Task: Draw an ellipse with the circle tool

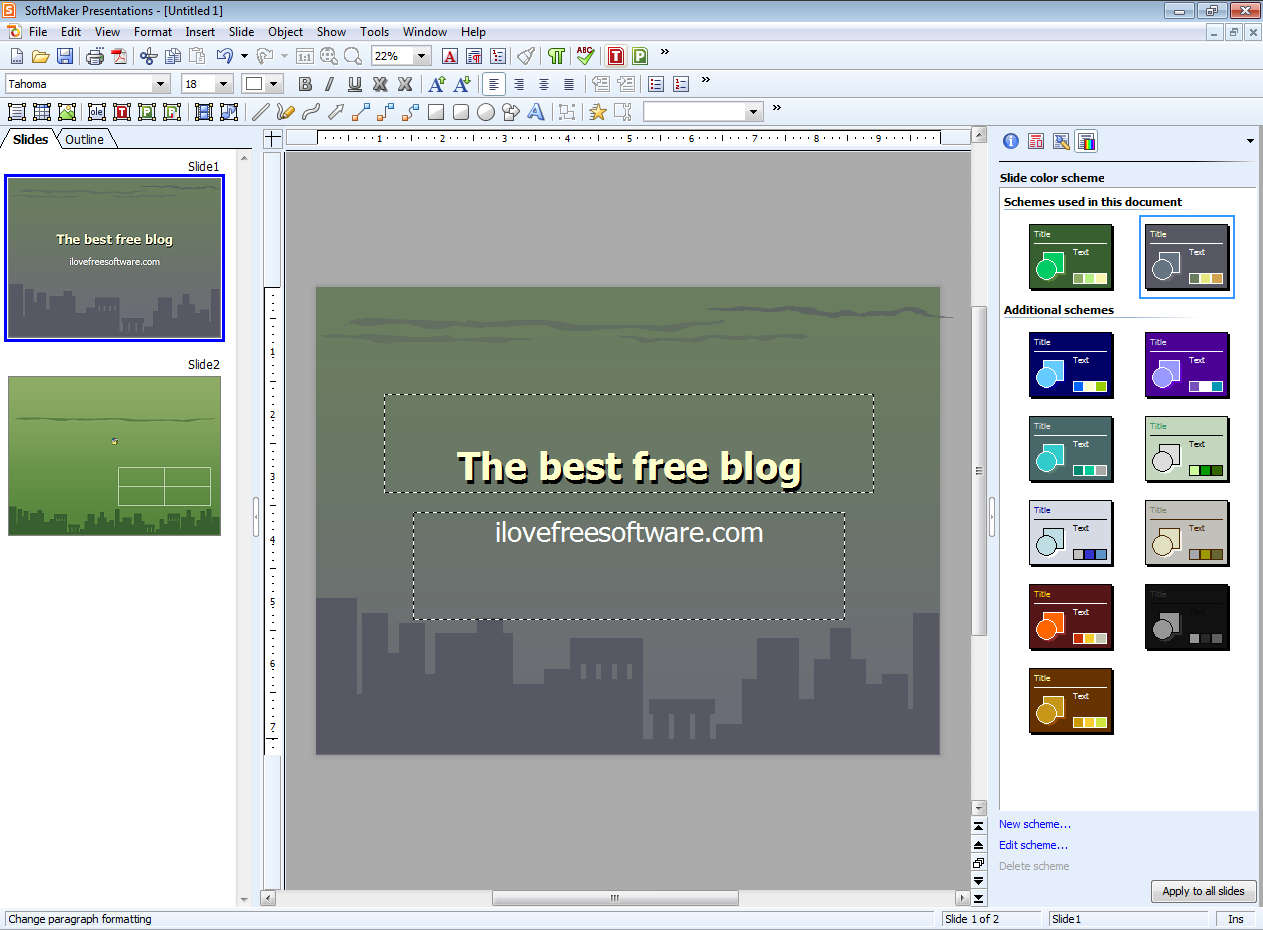Action: click(x=486, y=112)
